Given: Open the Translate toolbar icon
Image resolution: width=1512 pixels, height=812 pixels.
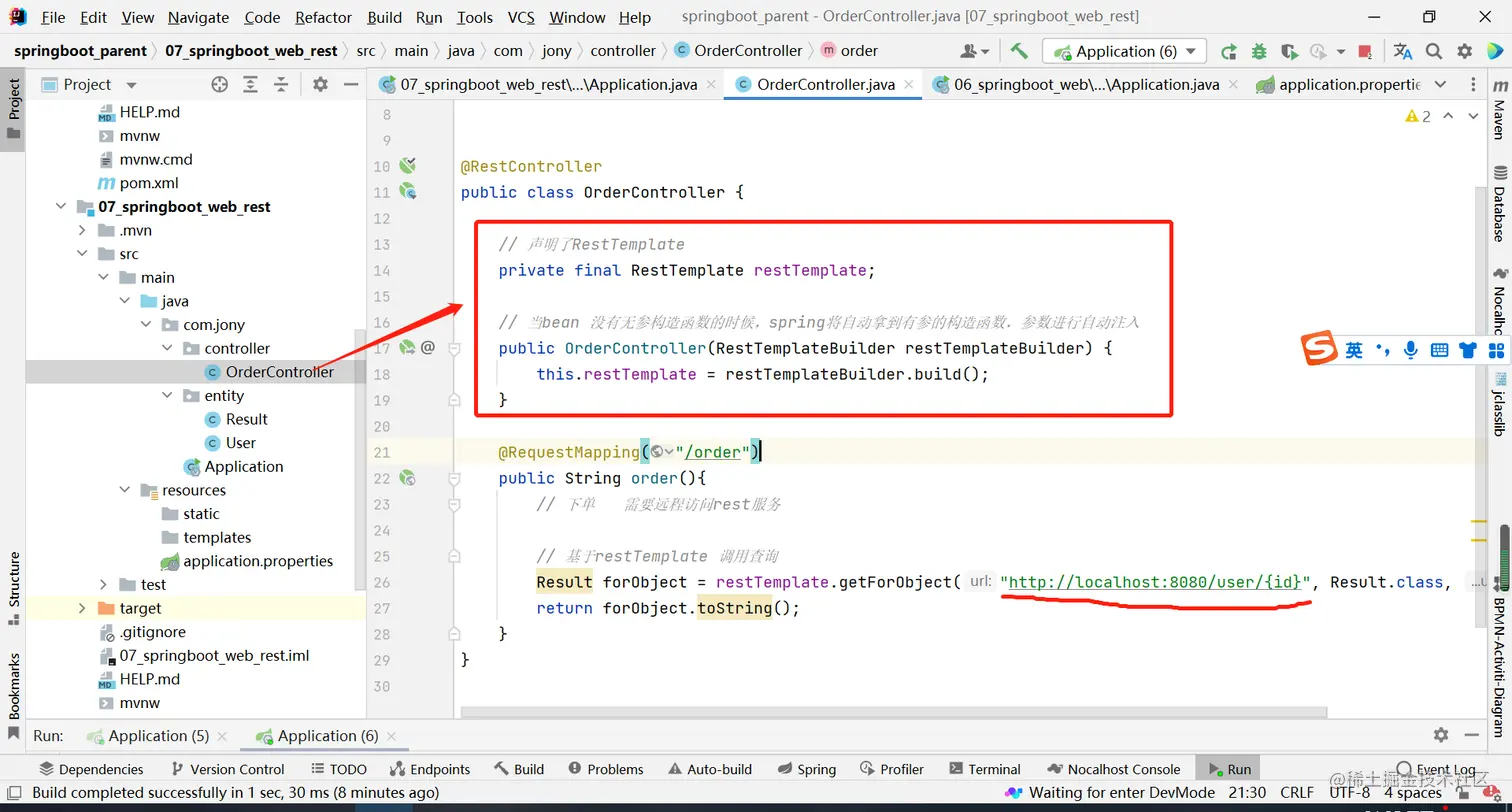Looking at the screenshot, I should (x=1403, y=51).
